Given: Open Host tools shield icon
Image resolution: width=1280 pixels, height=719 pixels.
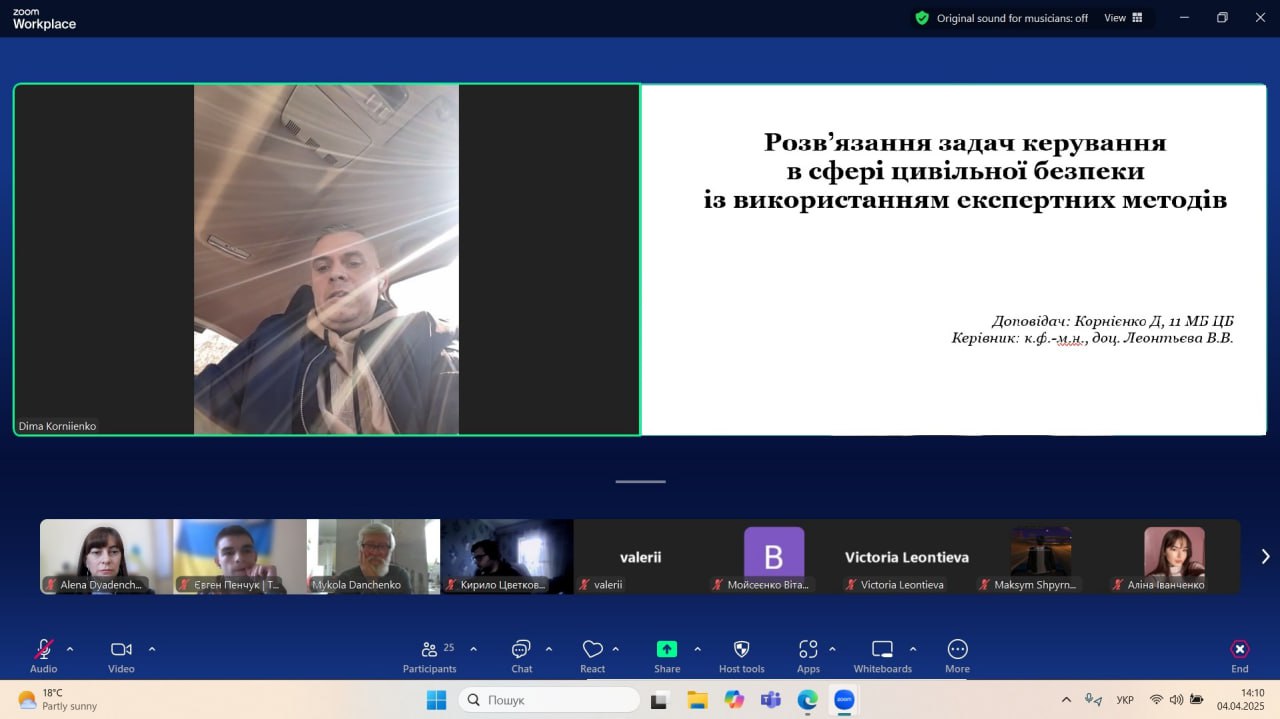Looking at the screenshot, I should click(x=741, y=650).
